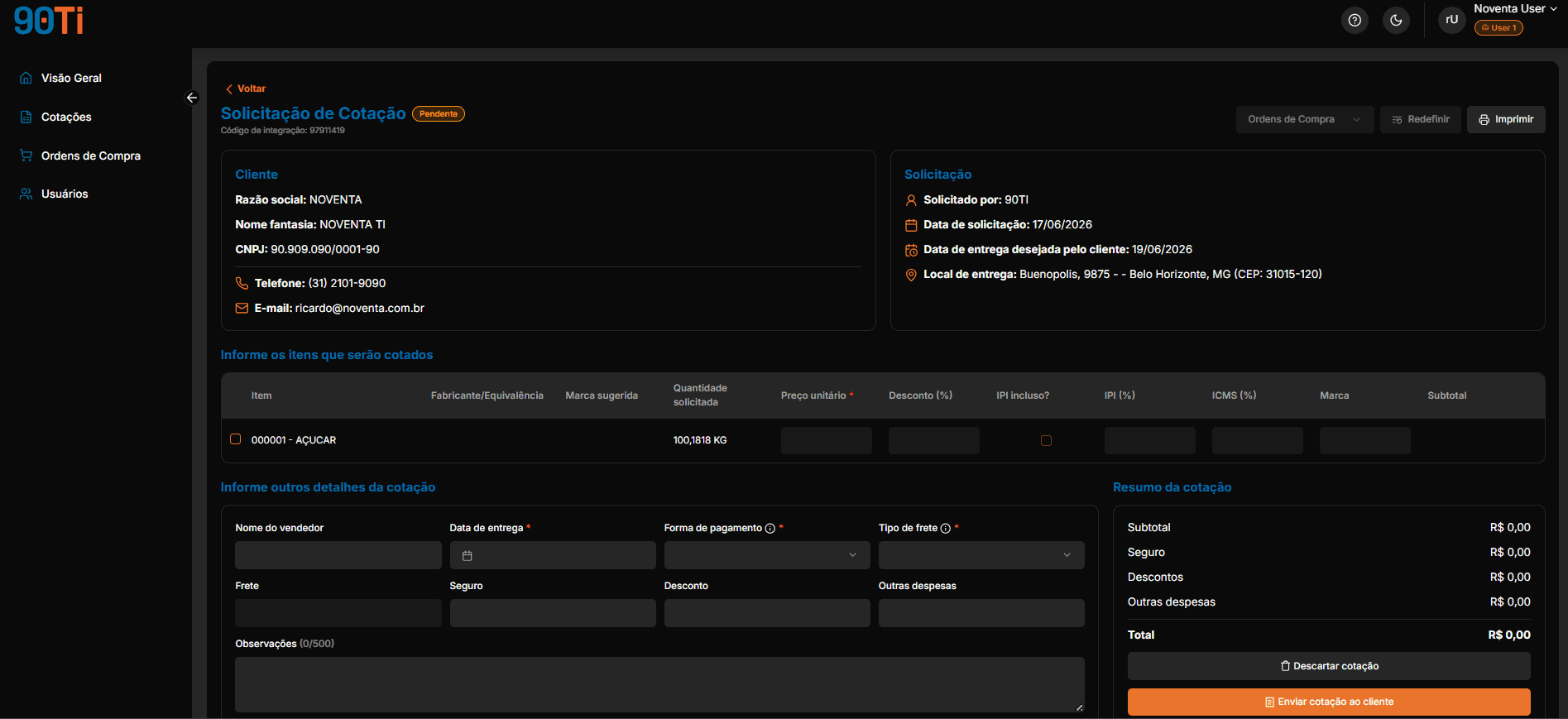Click the Voltar back link

(246, 89)
